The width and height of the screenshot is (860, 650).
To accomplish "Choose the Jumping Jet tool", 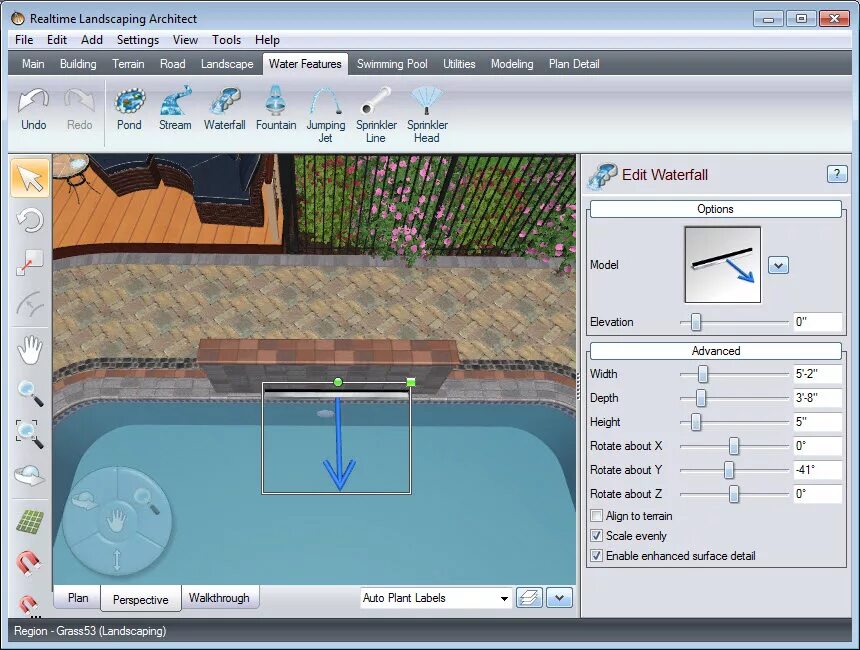I will point(326,115).
